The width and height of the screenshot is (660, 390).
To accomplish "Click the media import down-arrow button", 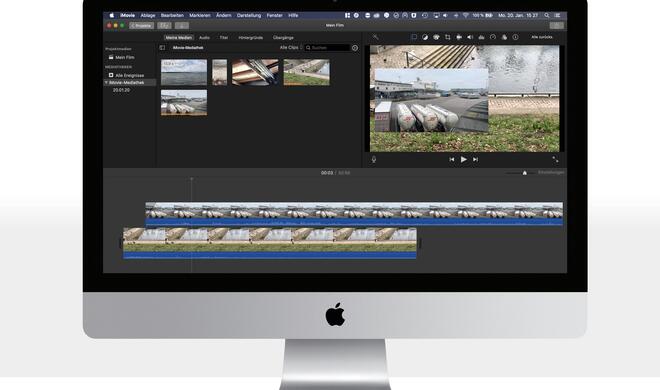I will [182, 26].
